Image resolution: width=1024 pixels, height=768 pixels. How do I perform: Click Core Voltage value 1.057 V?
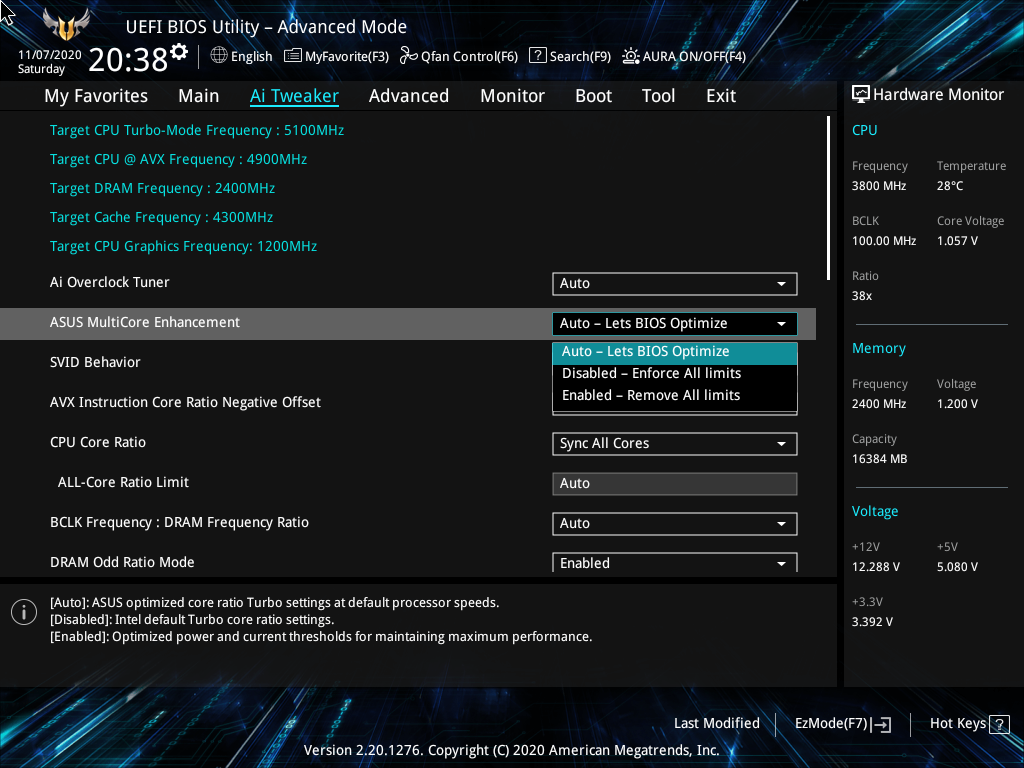pos(957,240)
